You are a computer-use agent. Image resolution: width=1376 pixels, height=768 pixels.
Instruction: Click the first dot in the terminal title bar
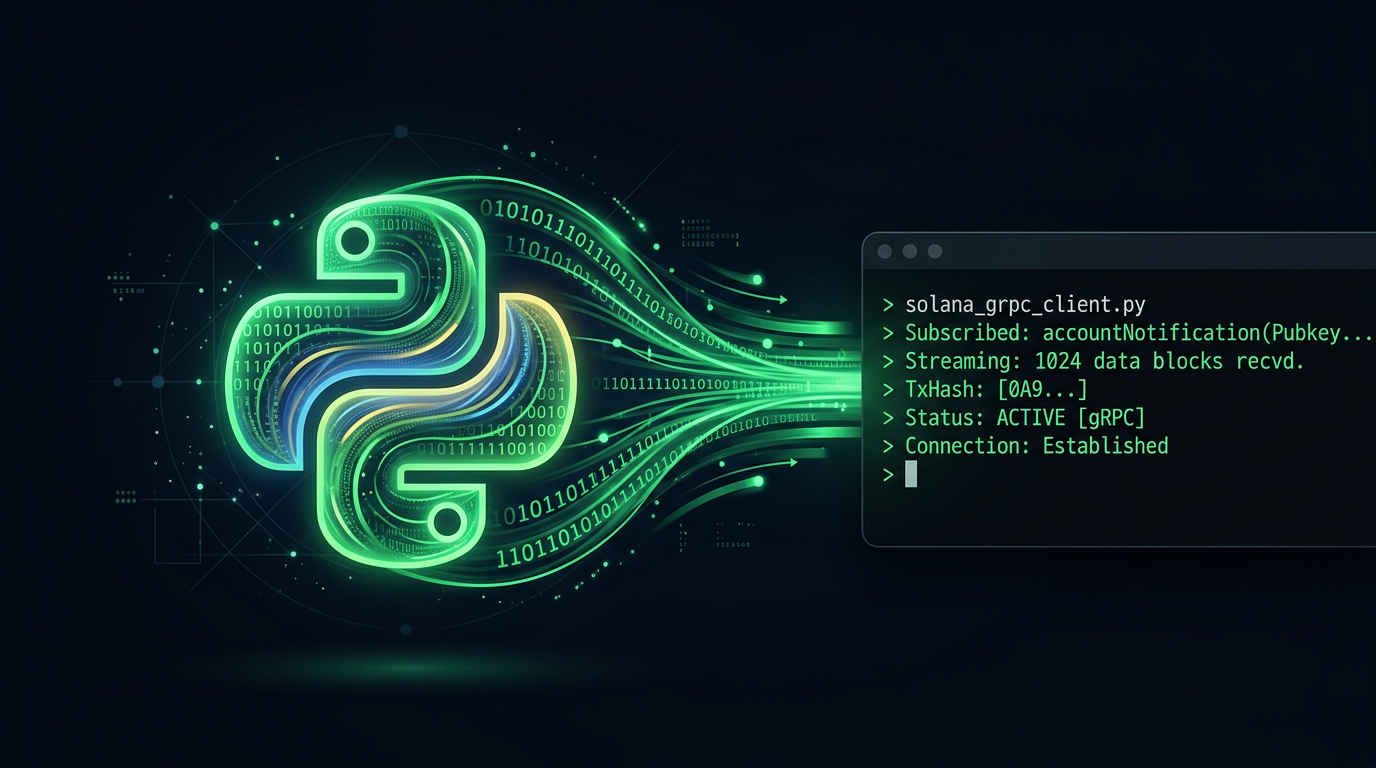884,252
